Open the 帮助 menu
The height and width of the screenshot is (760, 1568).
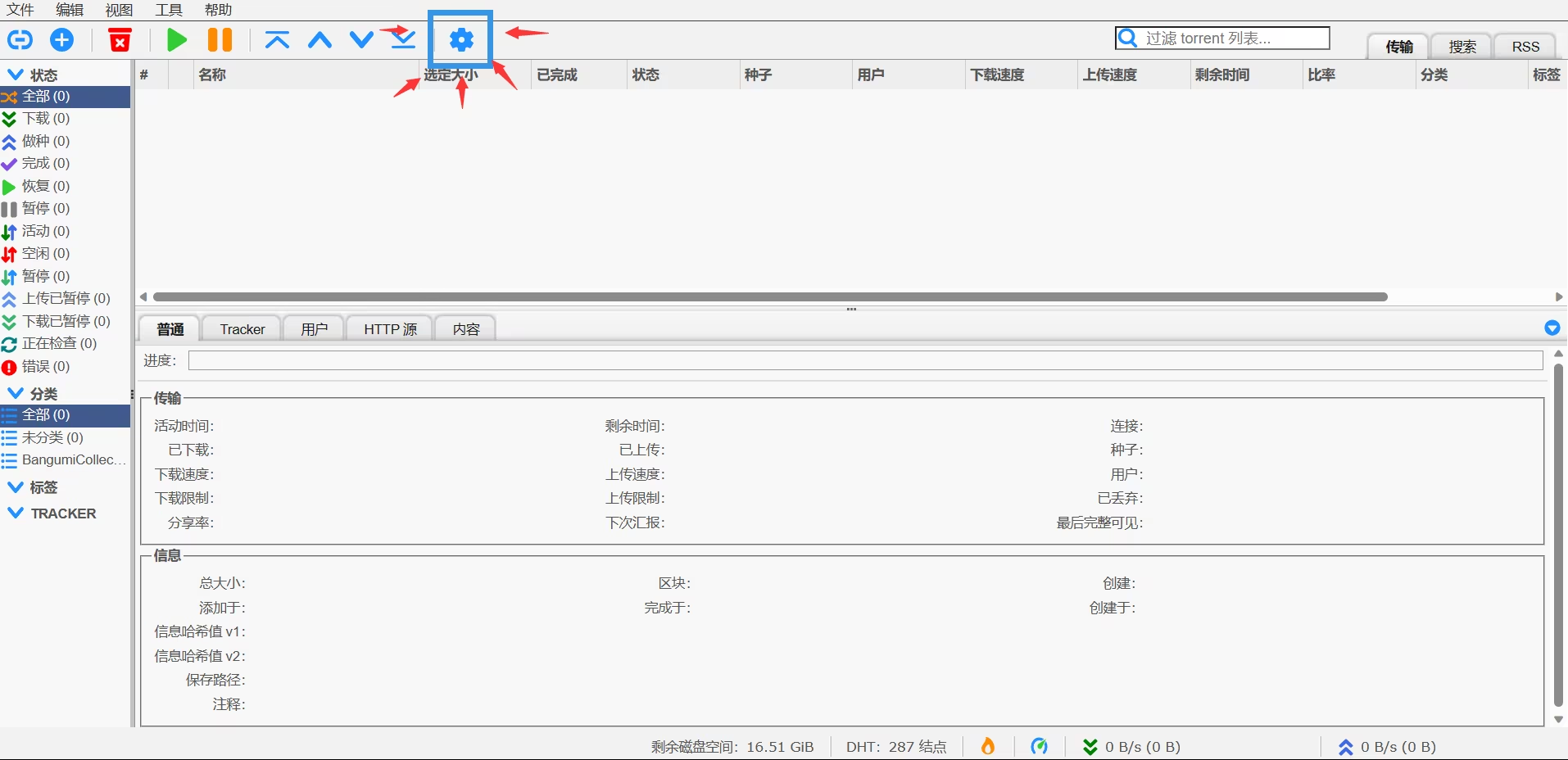pyautogui.click(x=218, y=10)
